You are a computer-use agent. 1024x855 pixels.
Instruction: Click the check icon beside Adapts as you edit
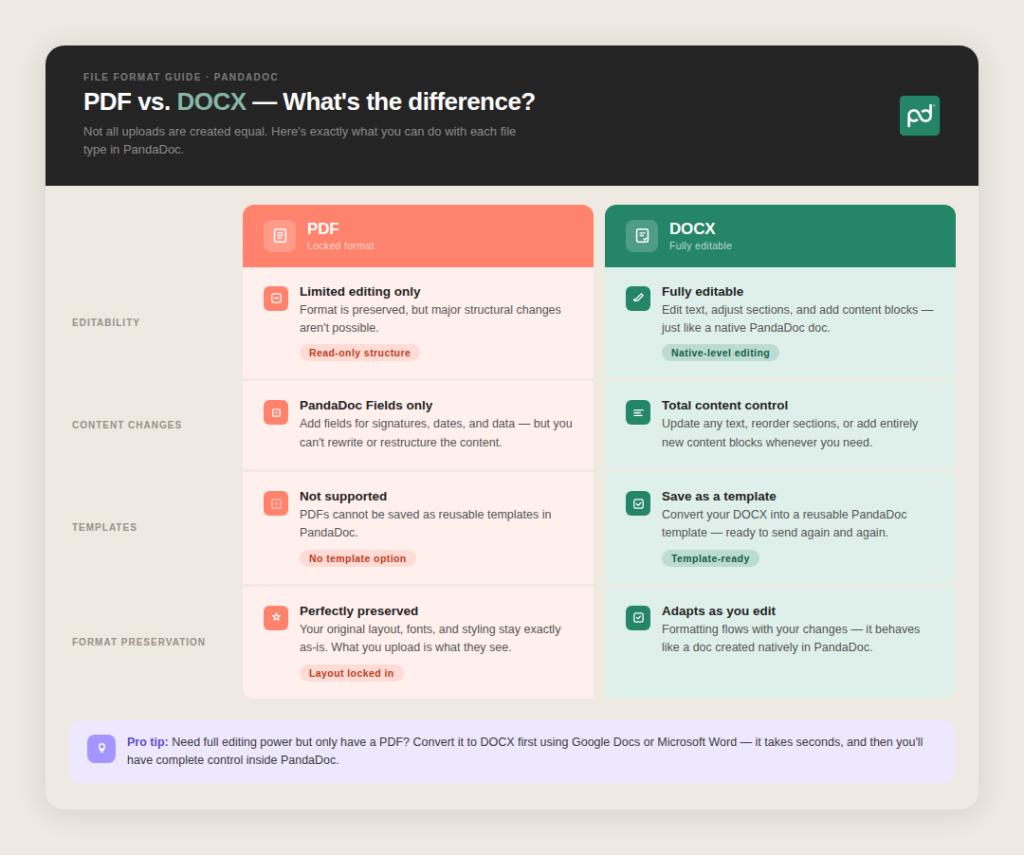tap(638, 618)
